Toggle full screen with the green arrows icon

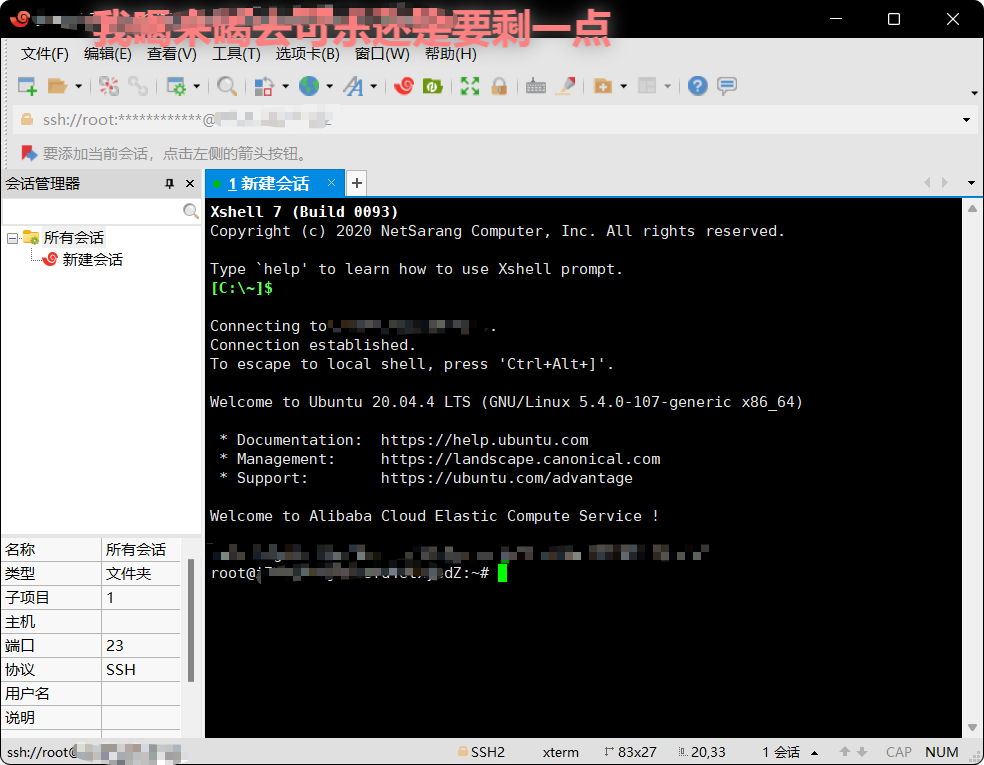468,86
